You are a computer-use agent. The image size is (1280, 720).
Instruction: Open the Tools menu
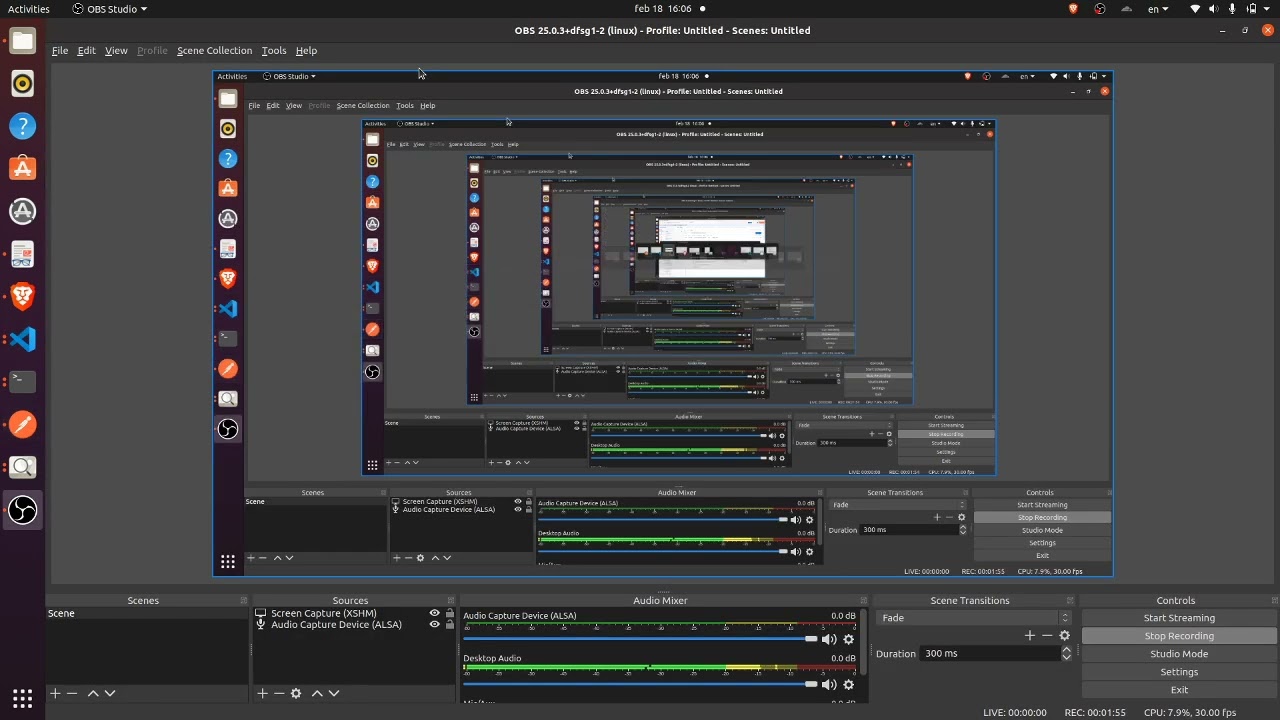coord(274,51)
